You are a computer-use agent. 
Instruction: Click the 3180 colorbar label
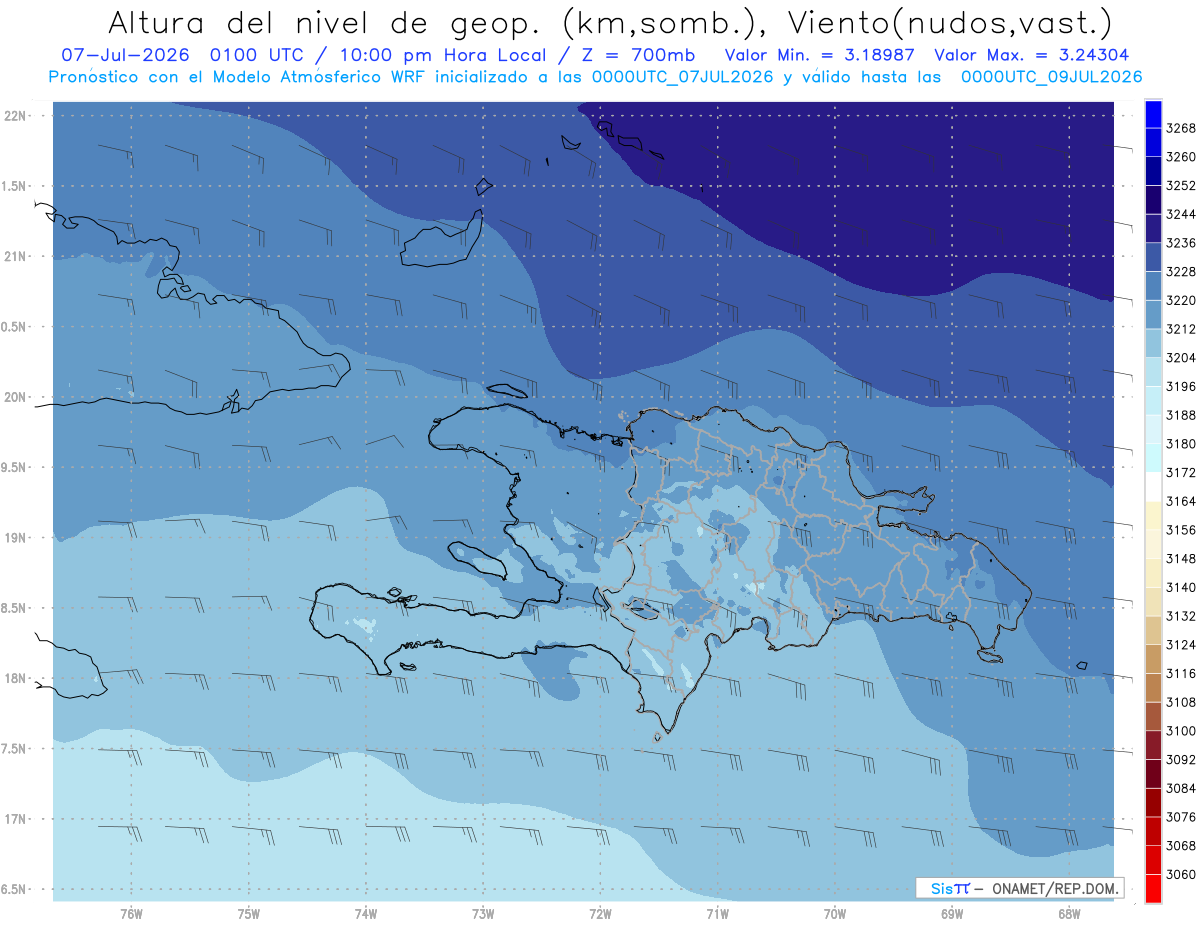tap(1181, 444)
